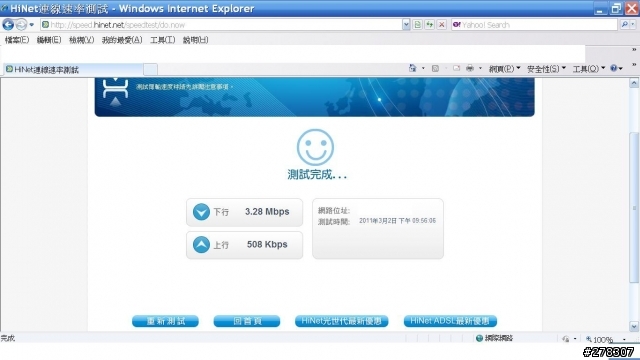Click the IE icon in title bar

[x=4, y=8]
